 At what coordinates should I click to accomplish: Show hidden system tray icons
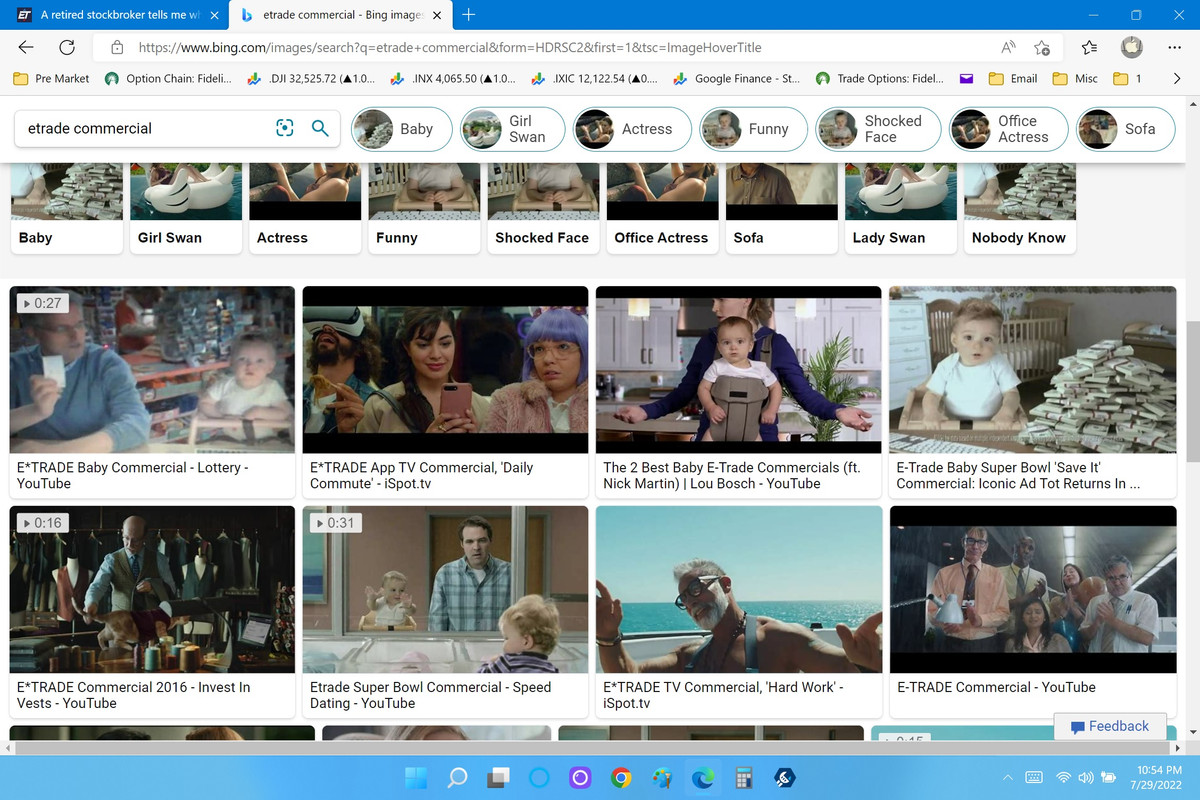[x=1008, y=777]
